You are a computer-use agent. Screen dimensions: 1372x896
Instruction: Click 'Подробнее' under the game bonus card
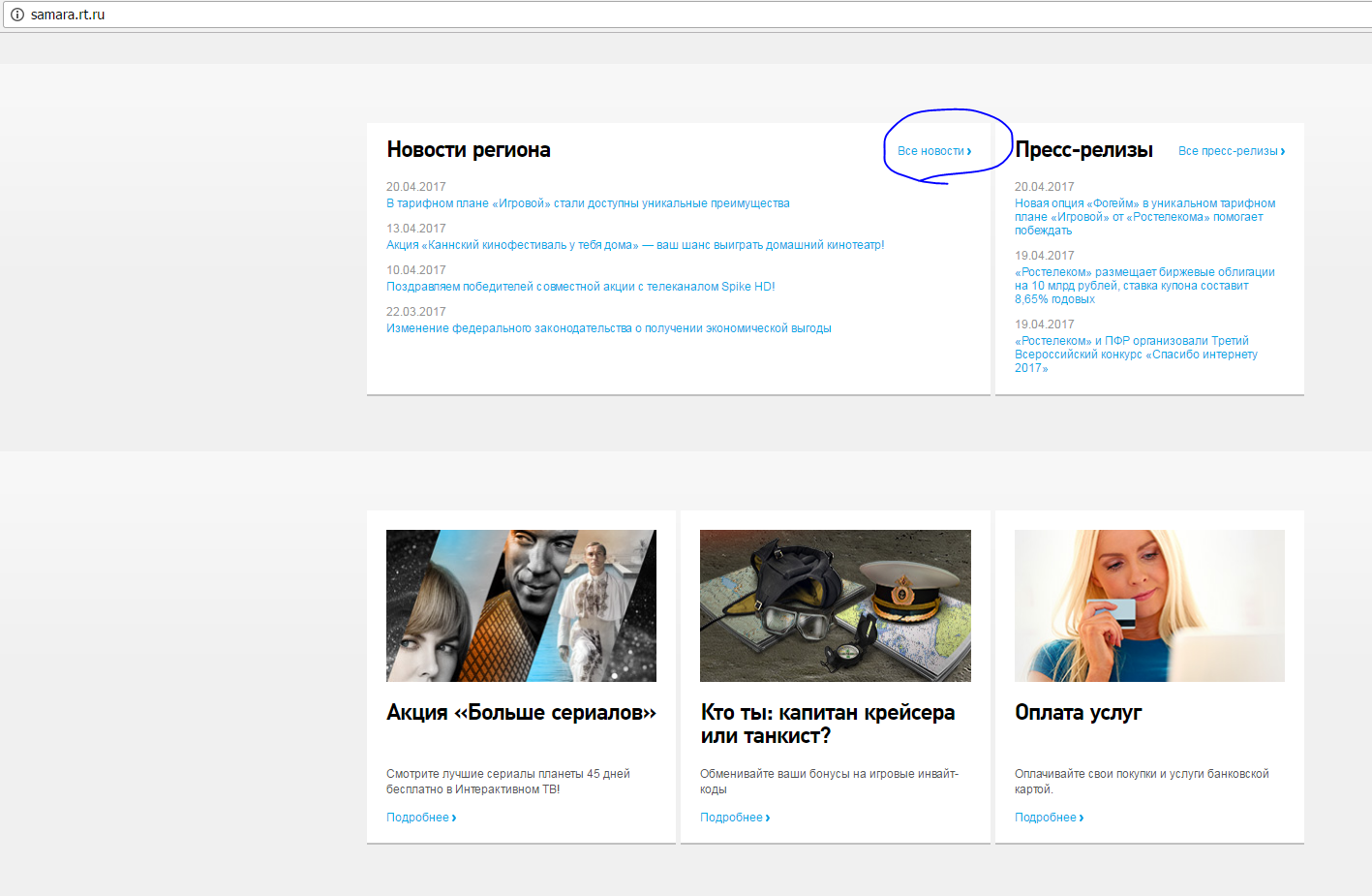click(x=734, y=818)
